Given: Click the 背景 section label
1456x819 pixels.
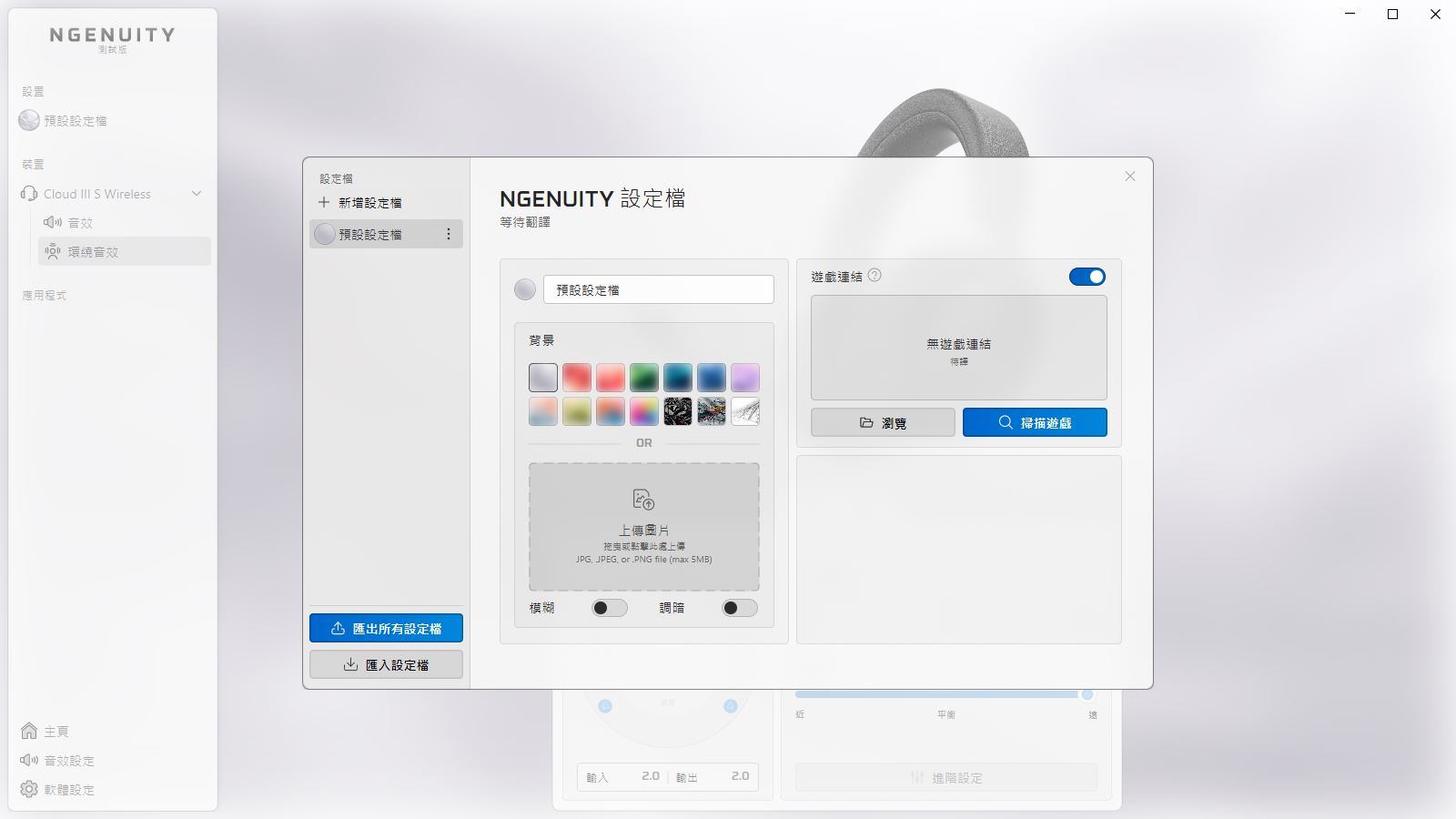Looking at the screenshot, I should click(x=541, y=340).
